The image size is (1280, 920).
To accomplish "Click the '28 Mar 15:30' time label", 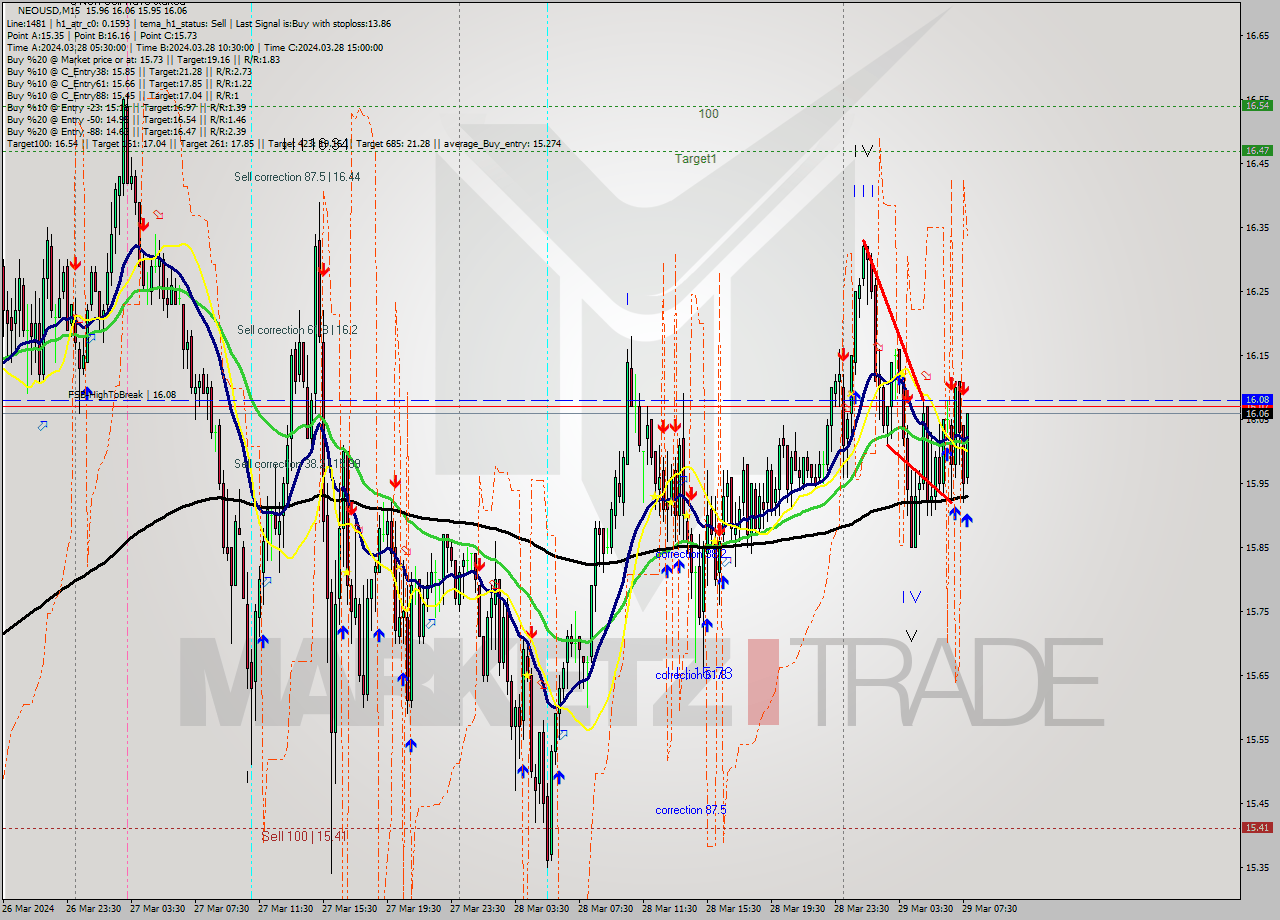I will click(x=734, y=909).
